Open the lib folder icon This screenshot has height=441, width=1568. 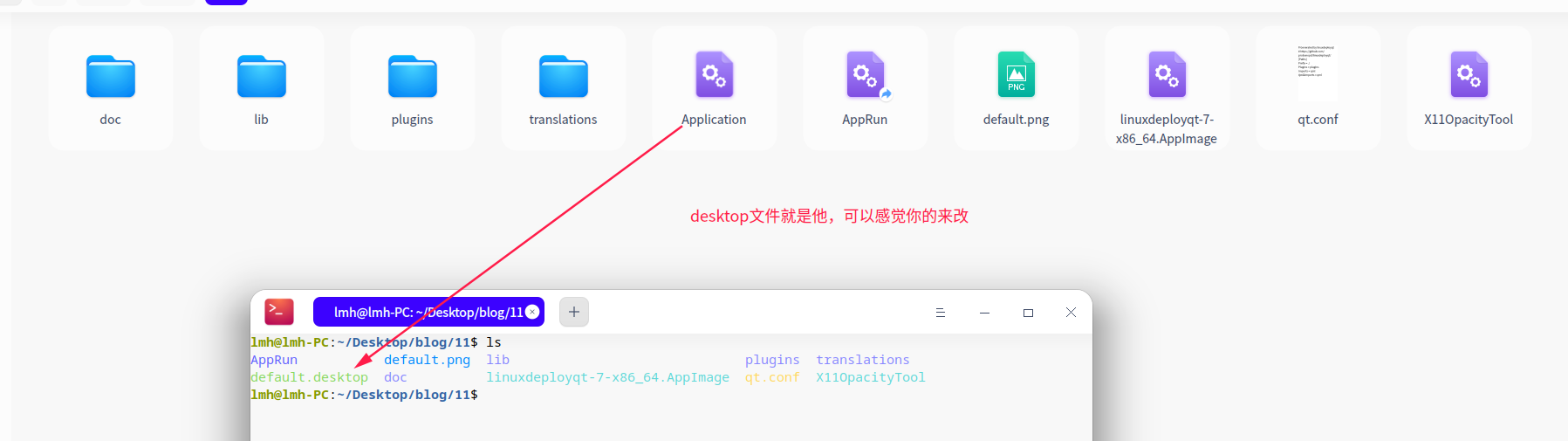pyautogui.click(x=262, y=76)
